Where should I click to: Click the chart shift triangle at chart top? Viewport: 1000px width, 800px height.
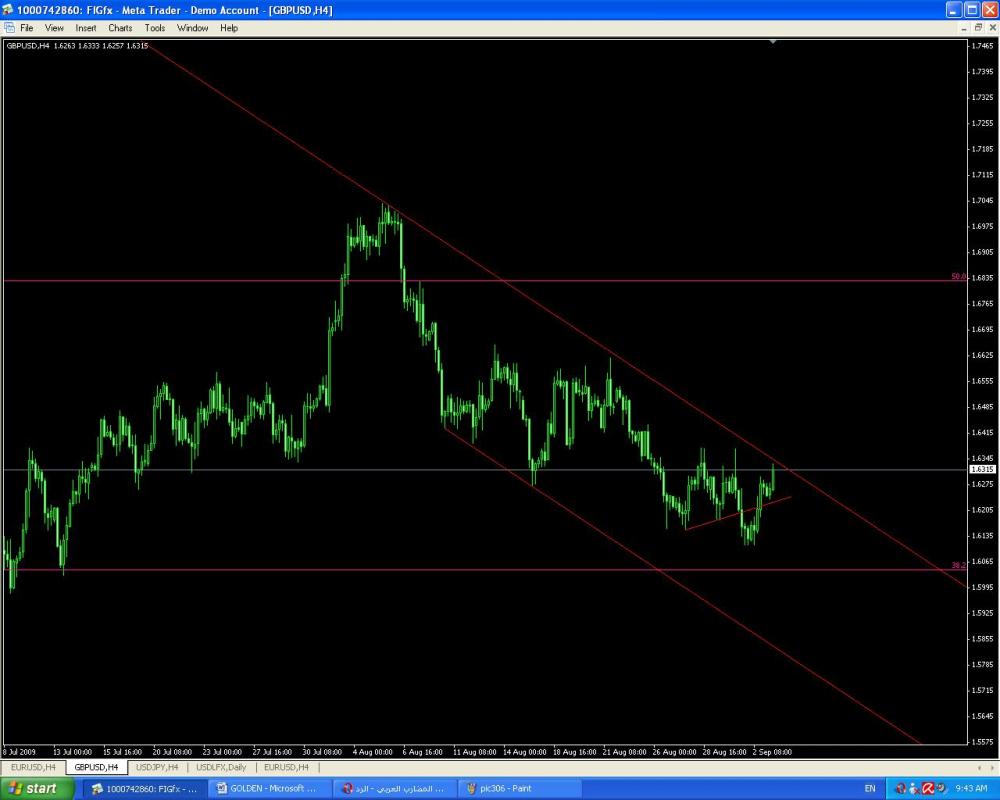click(x=773, y=42)
